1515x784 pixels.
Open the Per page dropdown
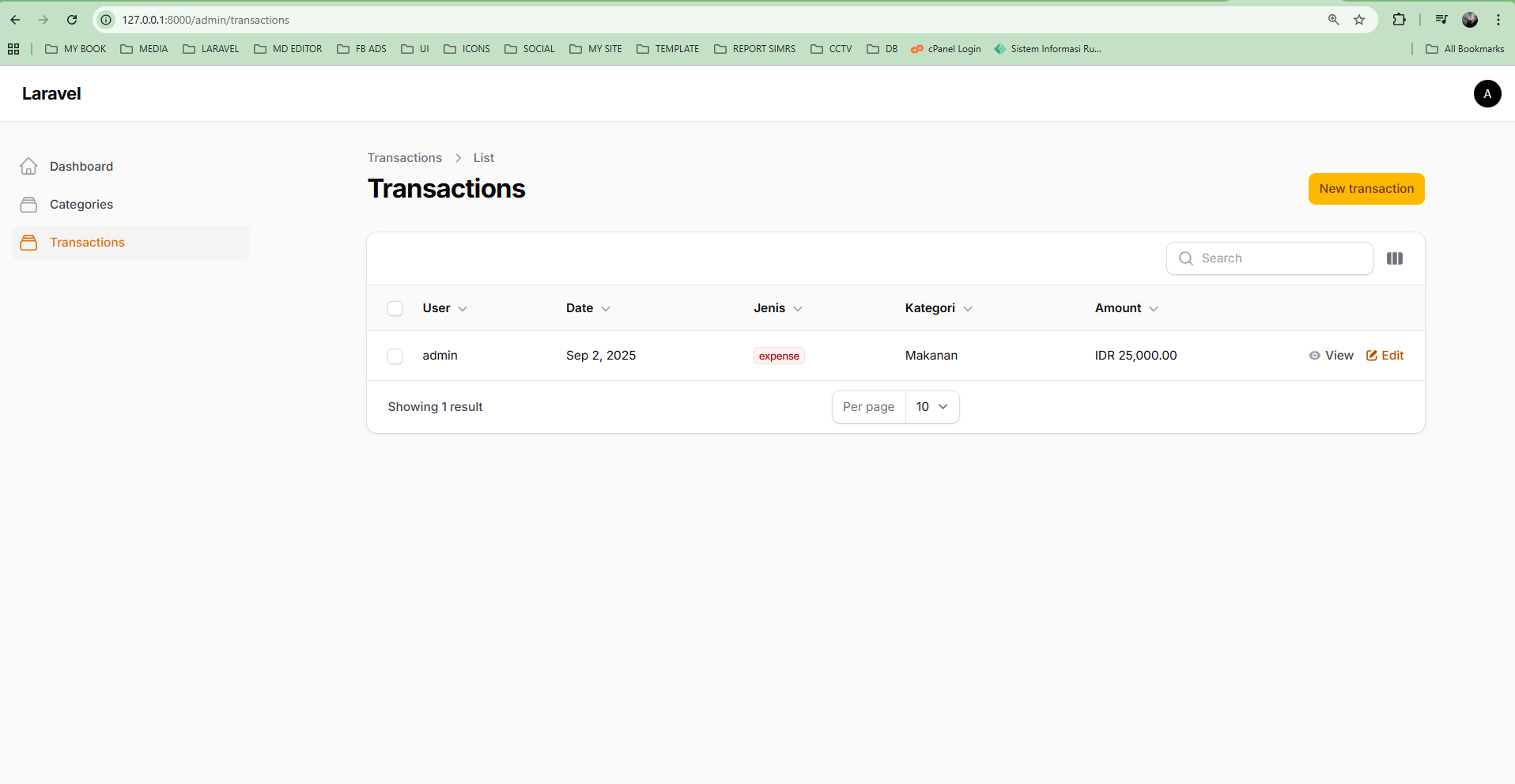pos(931,407)
